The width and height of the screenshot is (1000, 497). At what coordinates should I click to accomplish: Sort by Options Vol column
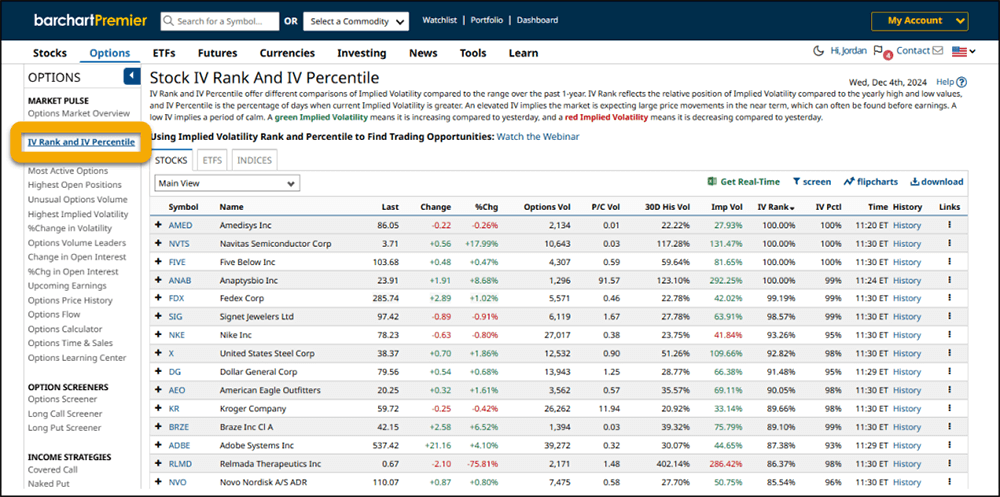[x=547, y=207]
